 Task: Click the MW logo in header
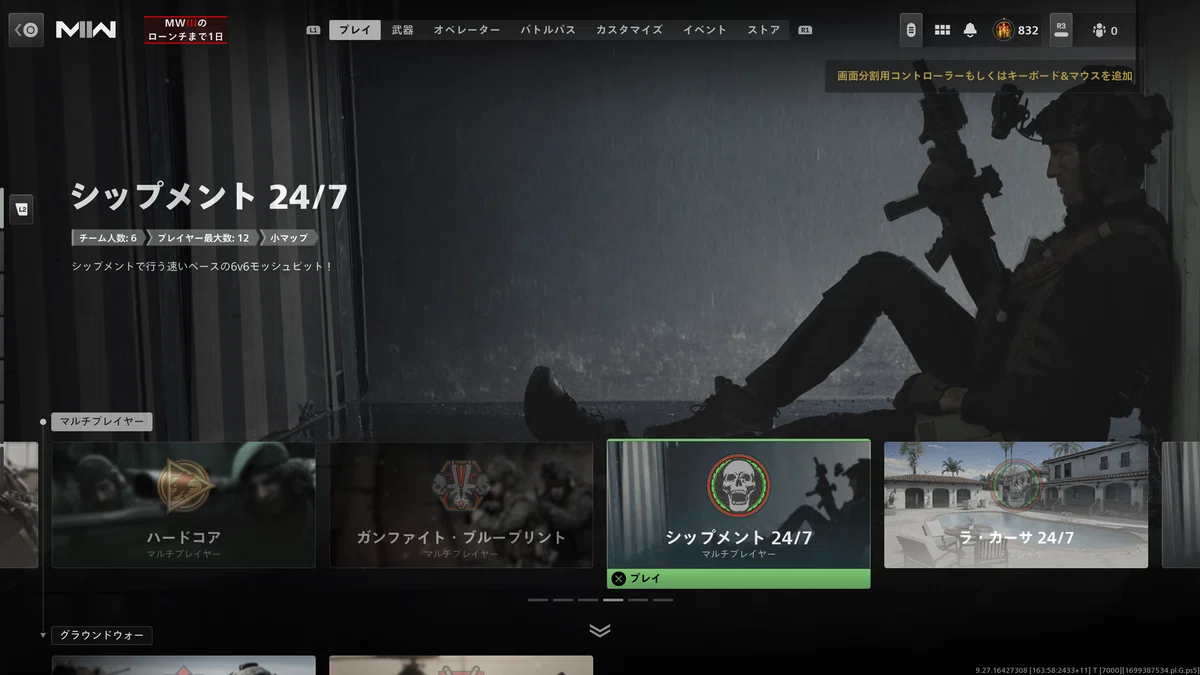tap(86, 30)
